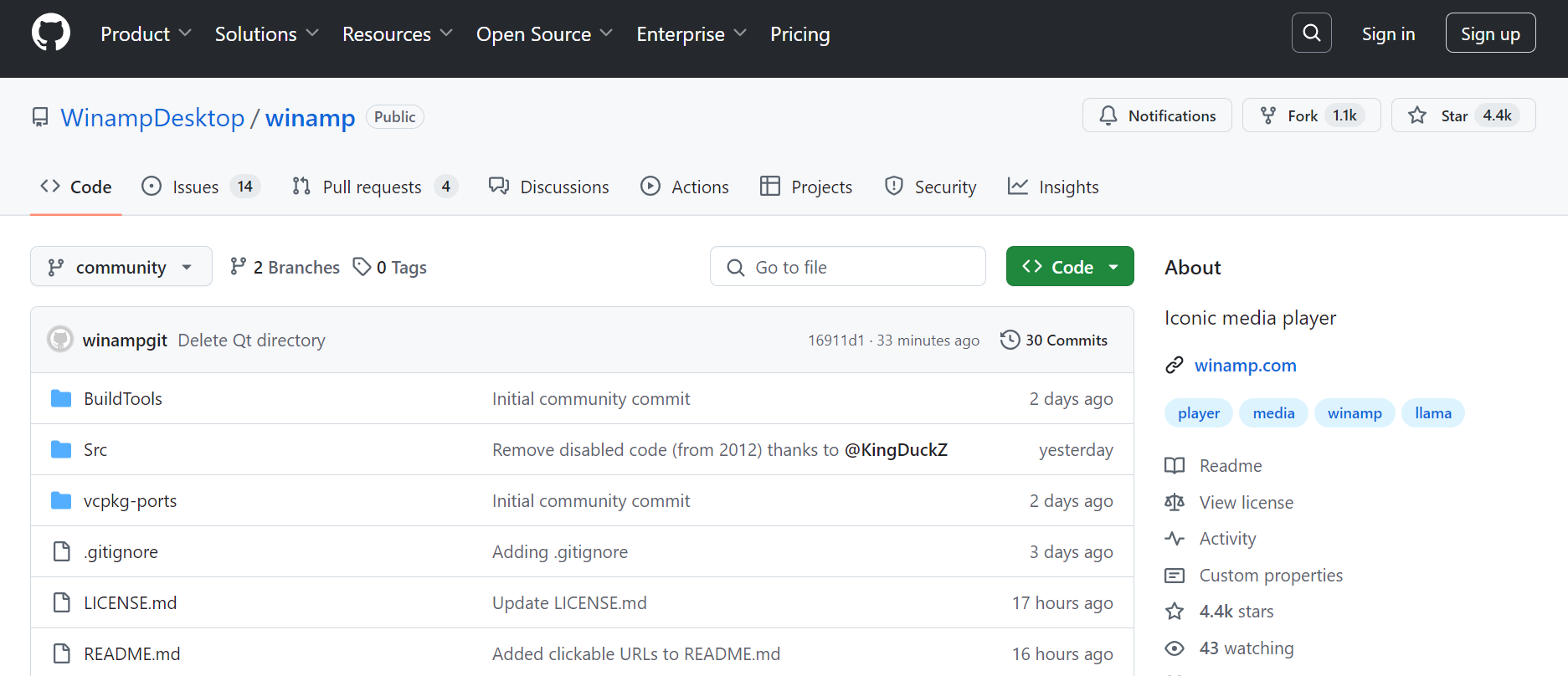Screen dimensions: 1568x676
Task: Open the Discussions tab
Action: pyautogui.click(x=549, y=187)
